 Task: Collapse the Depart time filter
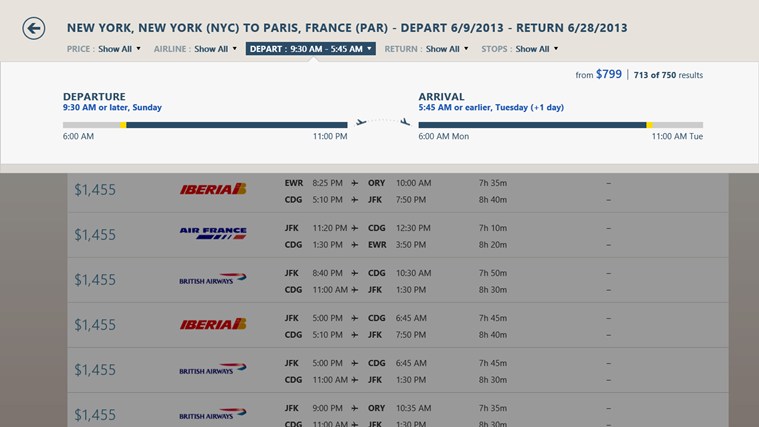(310, 49)
